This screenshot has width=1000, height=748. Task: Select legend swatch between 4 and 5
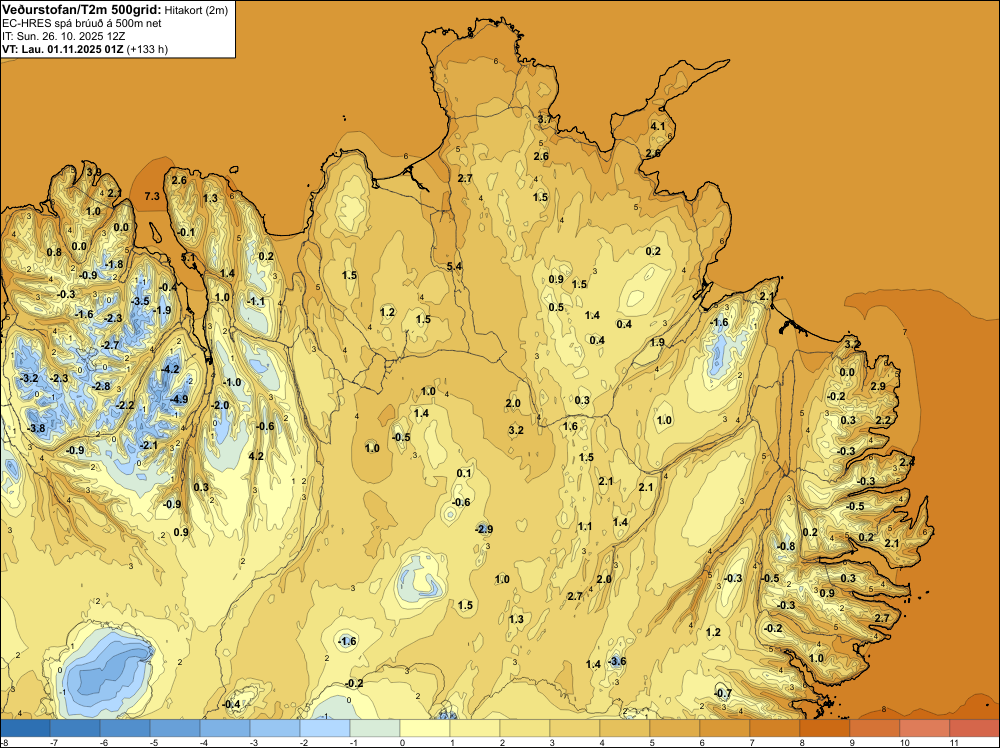pyautogui.click(x=625, y=728)
